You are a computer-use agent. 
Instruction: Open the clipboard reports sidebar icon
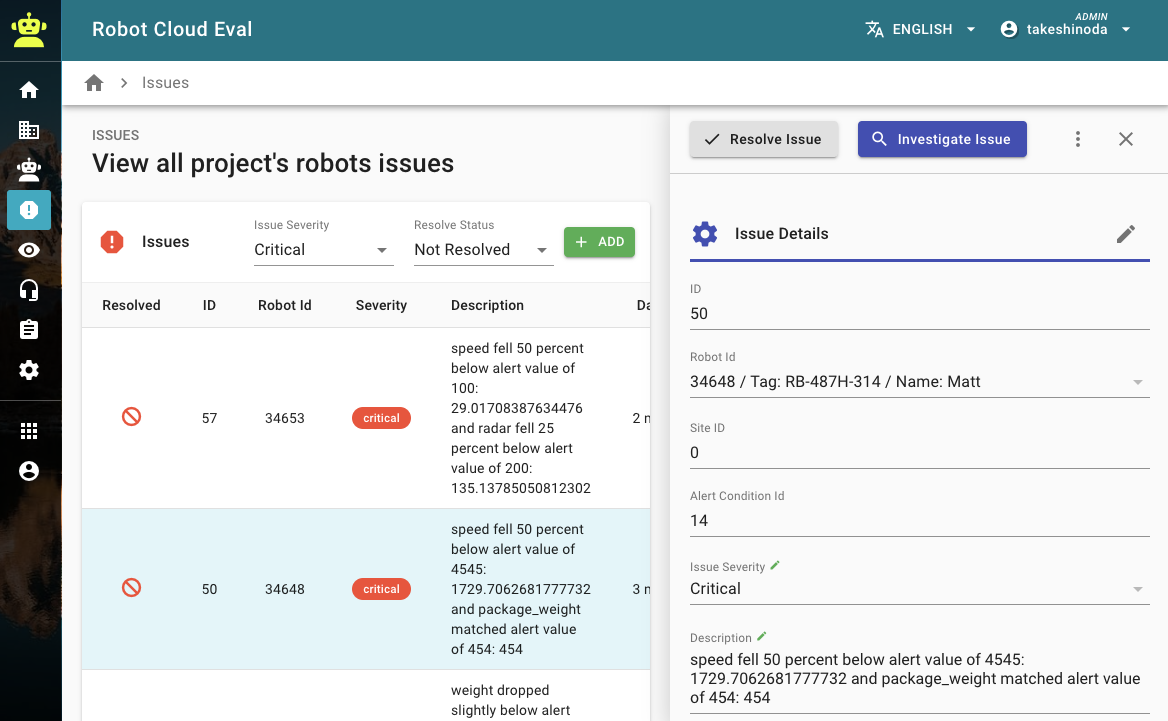[29, 330]
